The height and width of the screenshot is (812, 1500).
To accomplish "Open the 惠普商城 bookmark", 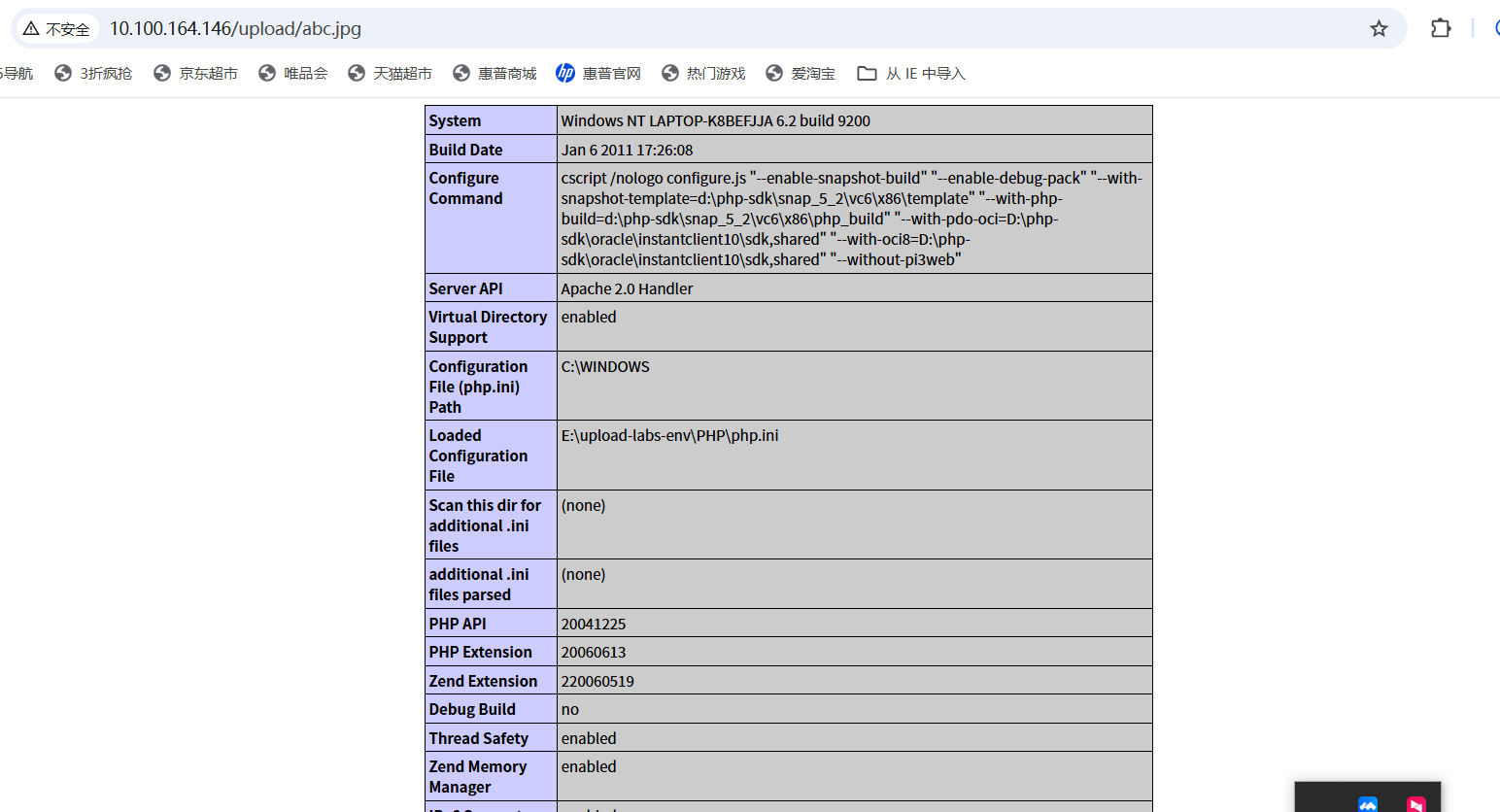I will pos(494,73).
